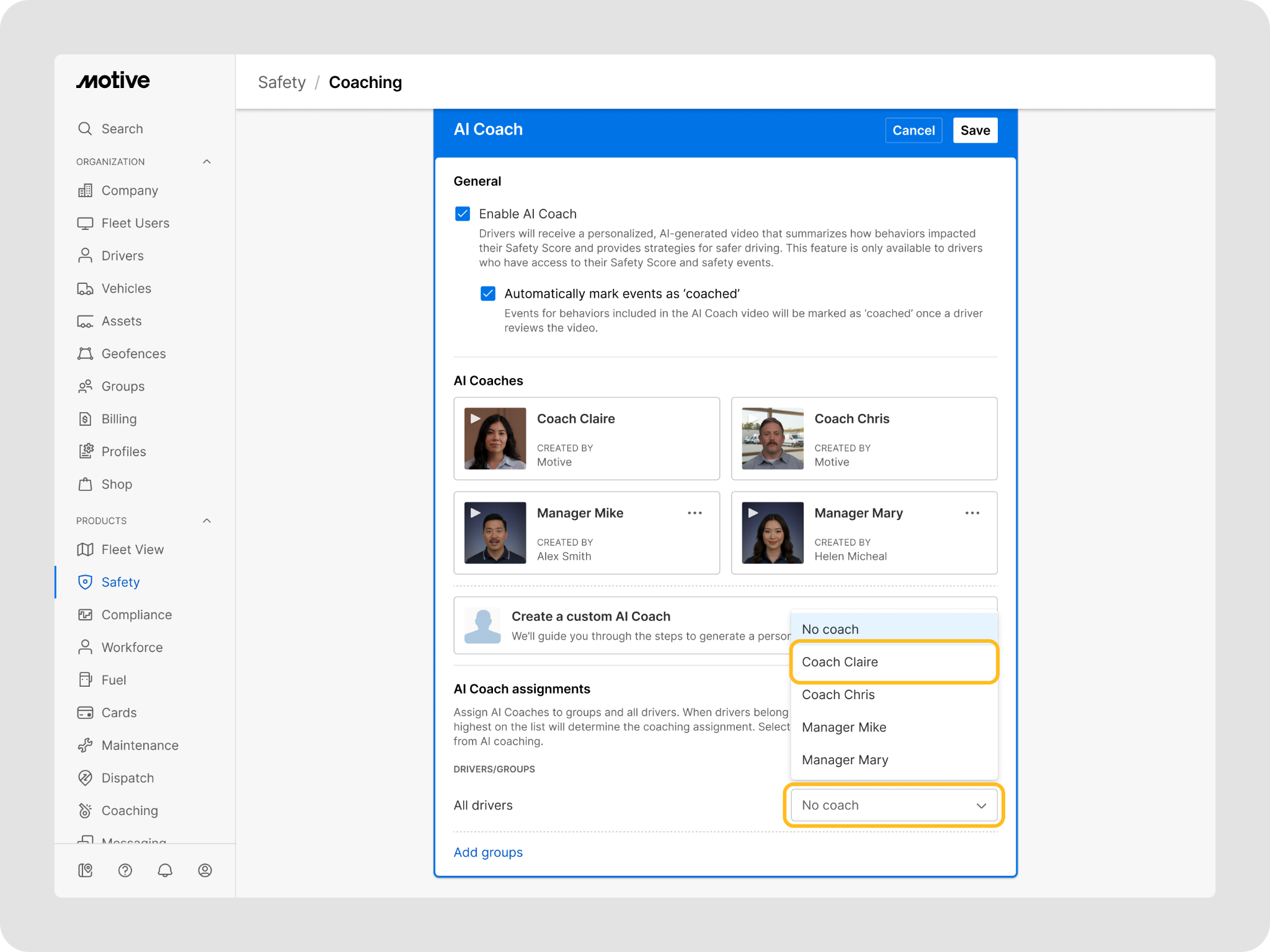Click the 'Coaching' breadcrumb title text

(365, 82)
